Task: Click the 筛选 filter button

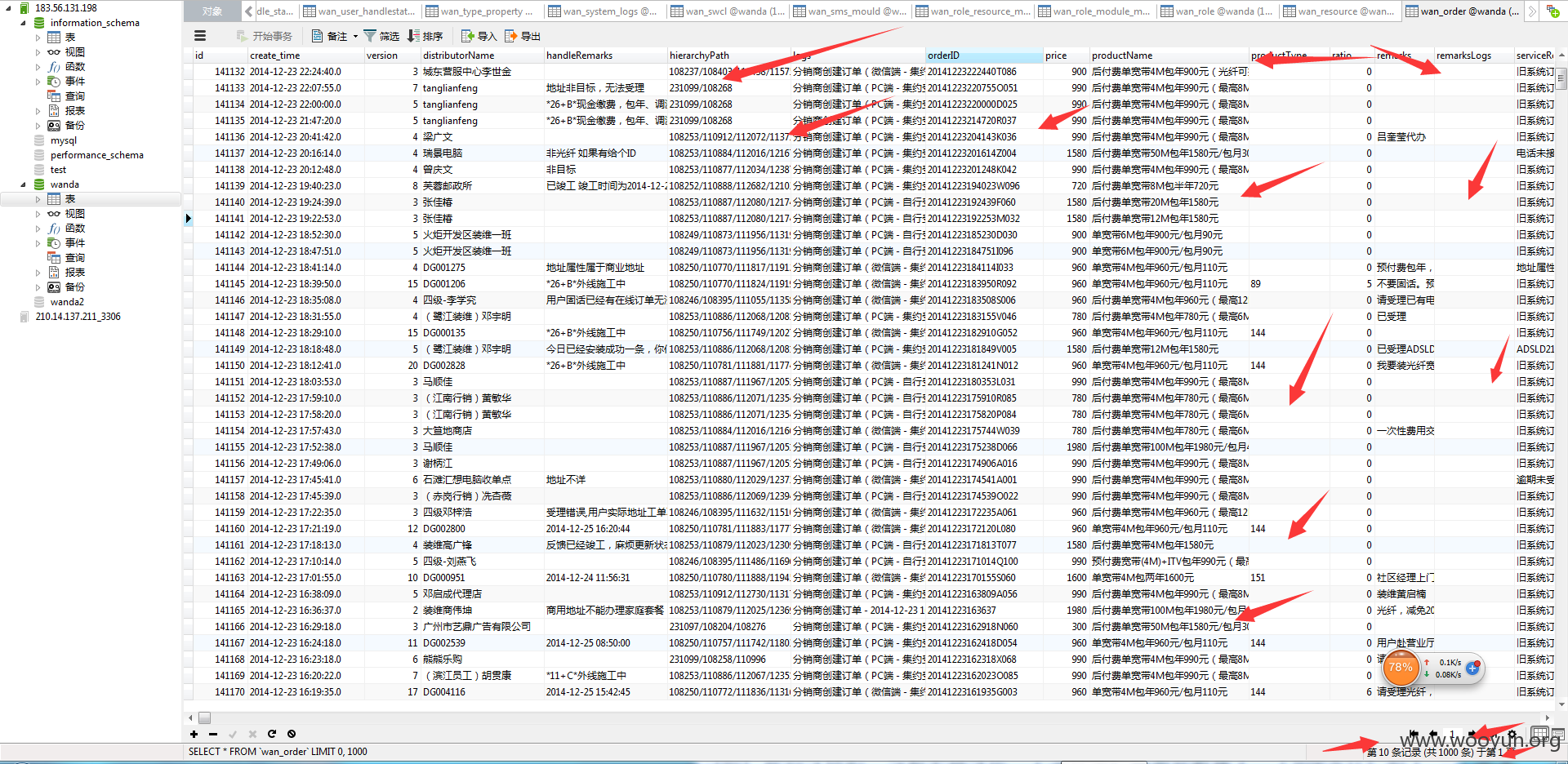Action: tap(381, 36)
